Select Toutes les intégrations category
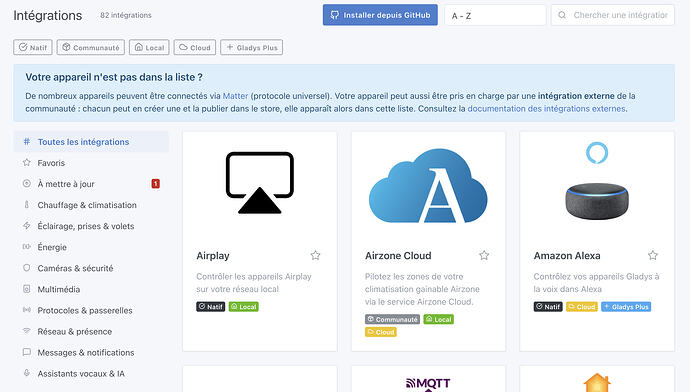 click(x=91, y=142)
